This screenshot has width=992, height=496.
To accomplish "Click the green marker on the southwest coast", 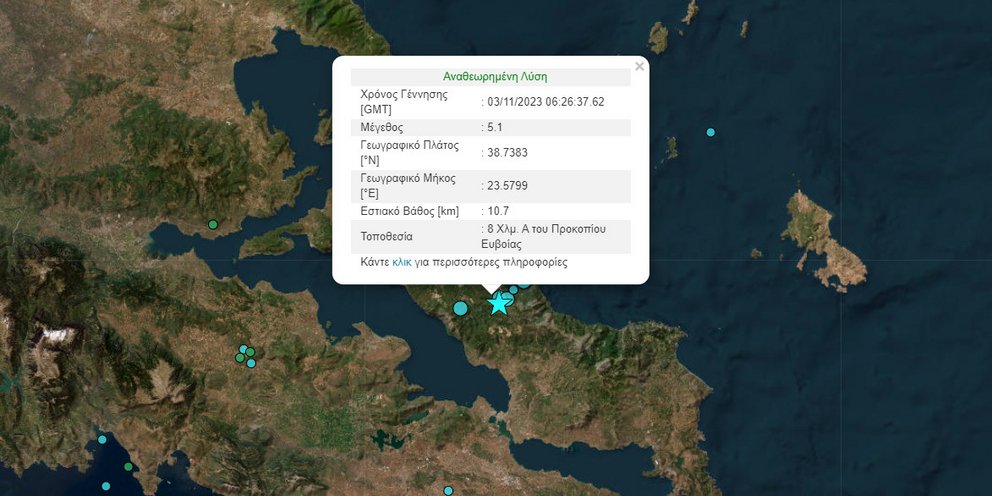I will 128,466.
